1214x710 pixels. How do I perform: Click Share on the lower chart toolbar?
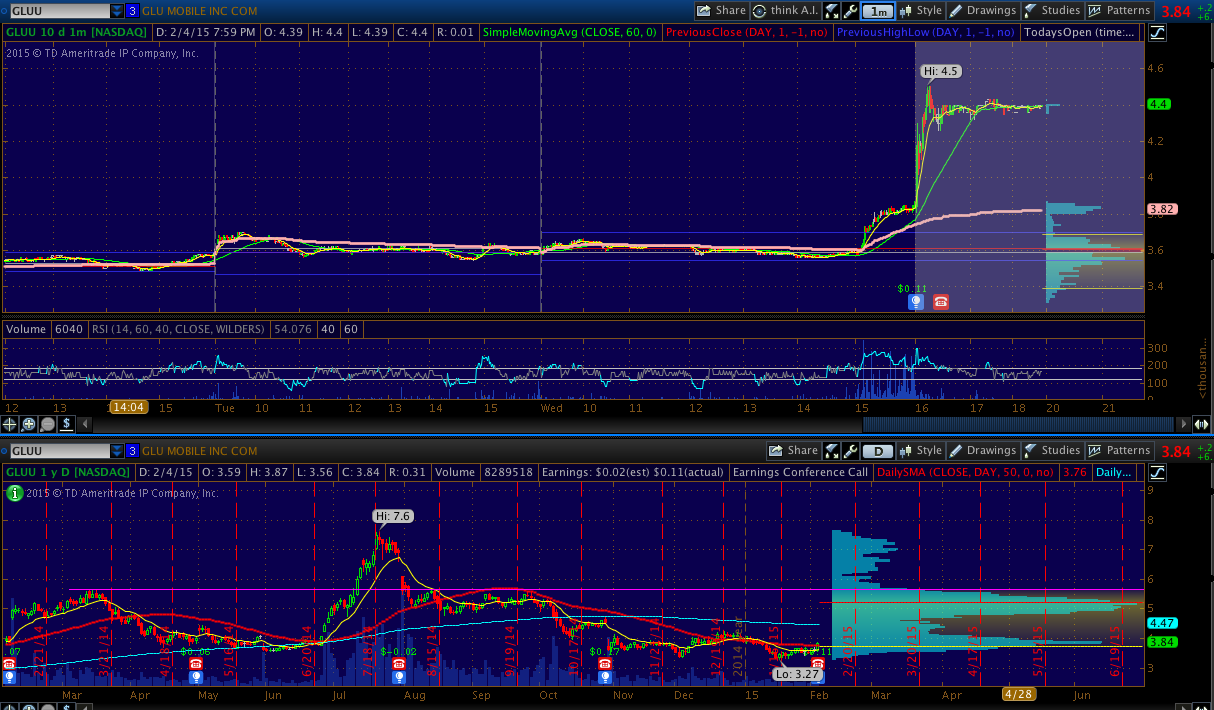click(x=793, y=451)
